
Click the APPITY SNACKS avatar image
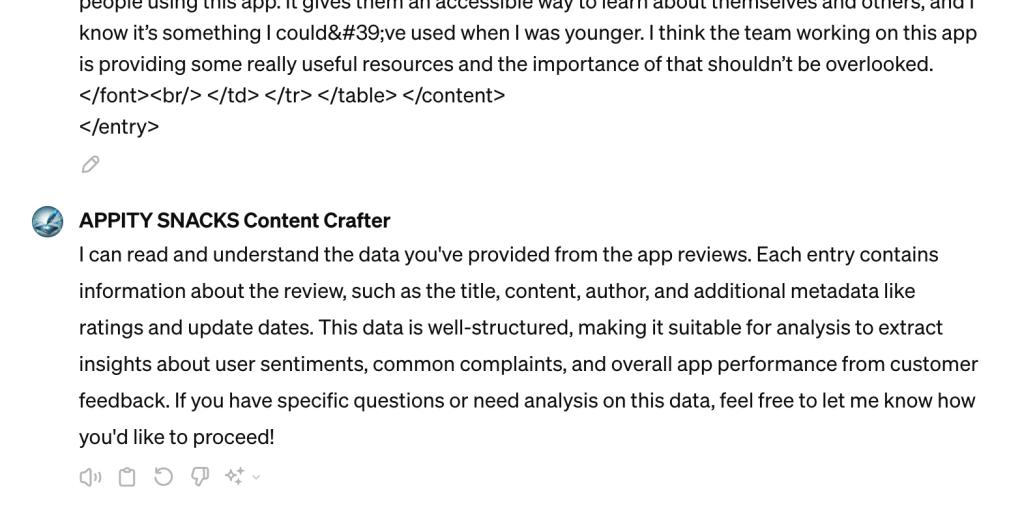tap(47, 221)
